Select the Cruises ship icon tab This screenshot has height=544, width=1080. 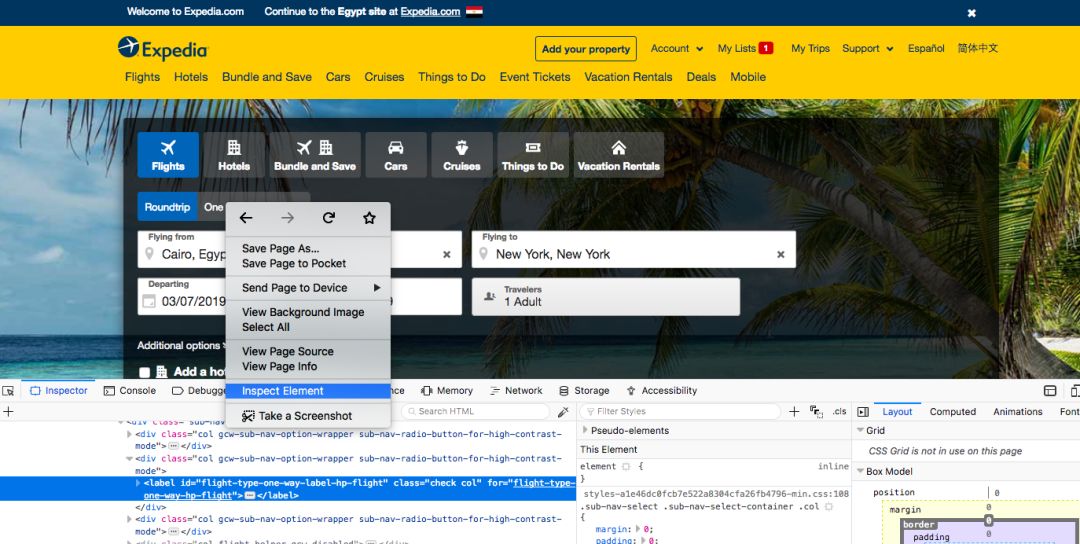point(461,155)
